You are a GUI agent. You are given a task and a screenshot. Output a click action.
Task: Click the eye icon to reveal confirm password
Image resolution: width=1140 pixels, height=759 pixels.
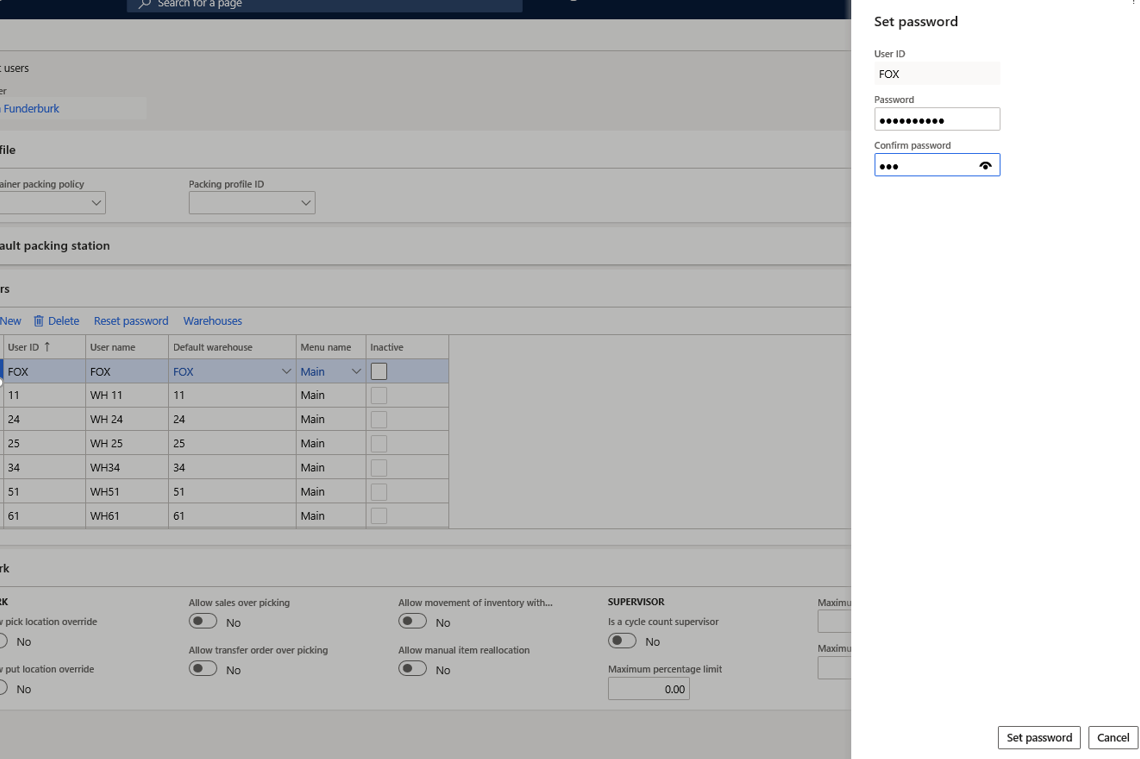[985, 165]
